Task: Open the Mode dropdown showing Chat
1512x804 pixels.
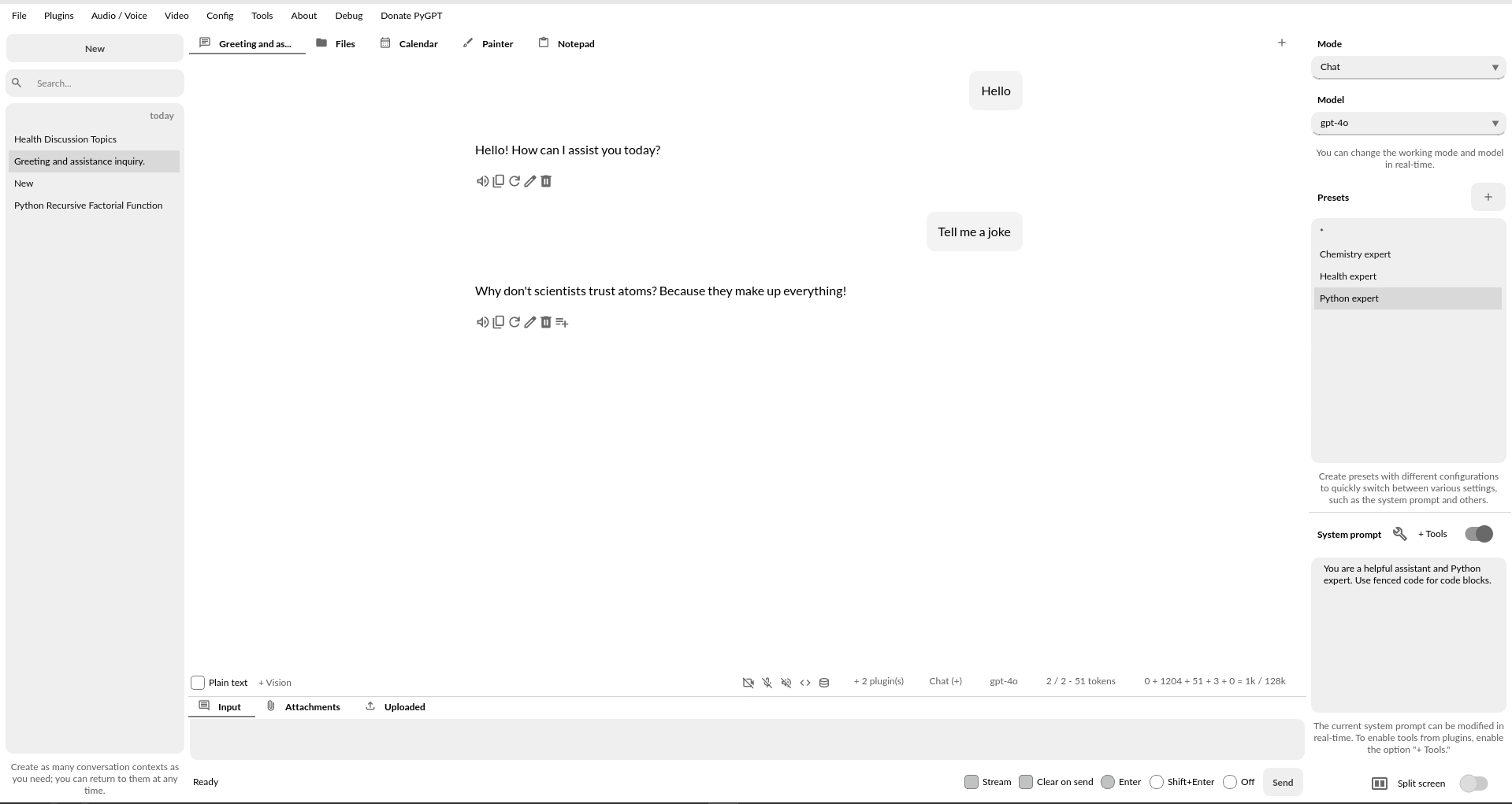Action: [1408, 68]
